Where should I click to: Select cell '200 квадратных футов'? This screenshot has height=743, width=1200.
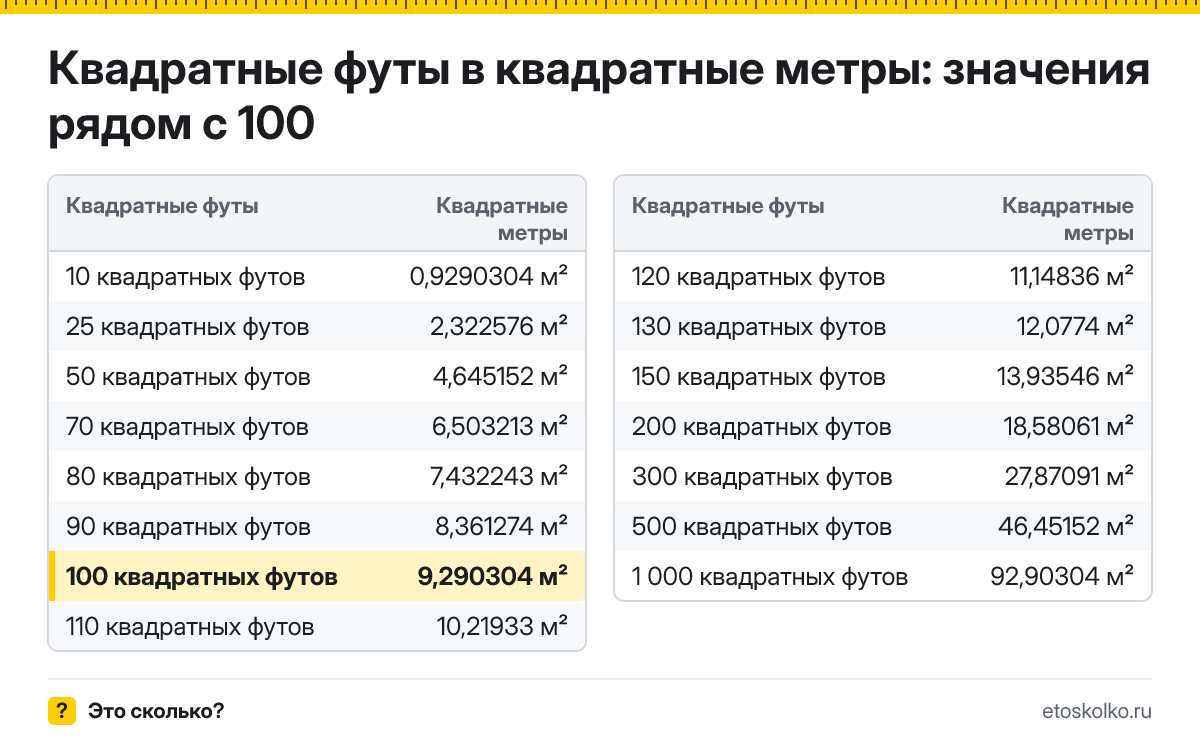tap(761, 427)
